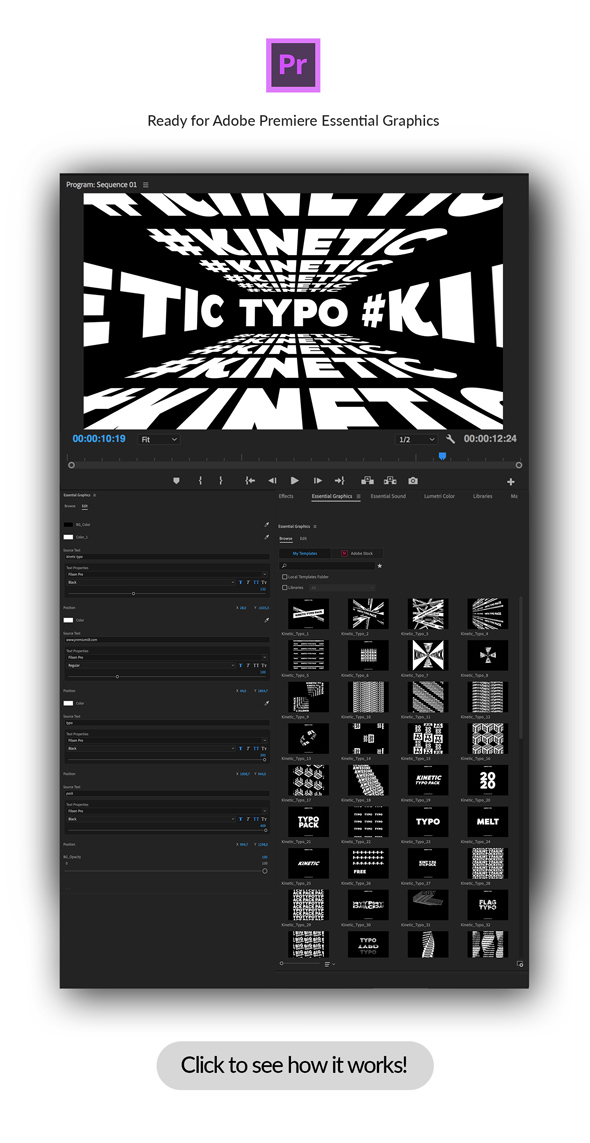Open the Essential Graphics tab menu icon
Image resolution: width=590 pixels, height=1143 pixels.
click(358, 496)
